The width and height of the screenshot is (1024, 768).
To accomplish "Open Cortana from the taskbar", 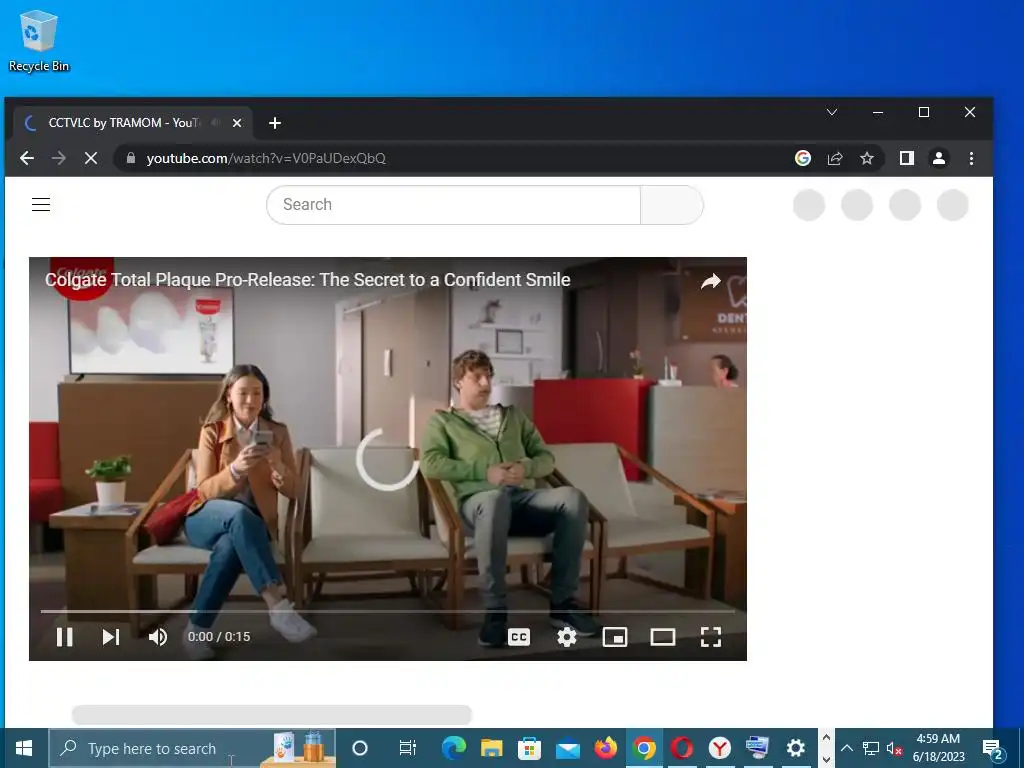I will click(359, 748).
